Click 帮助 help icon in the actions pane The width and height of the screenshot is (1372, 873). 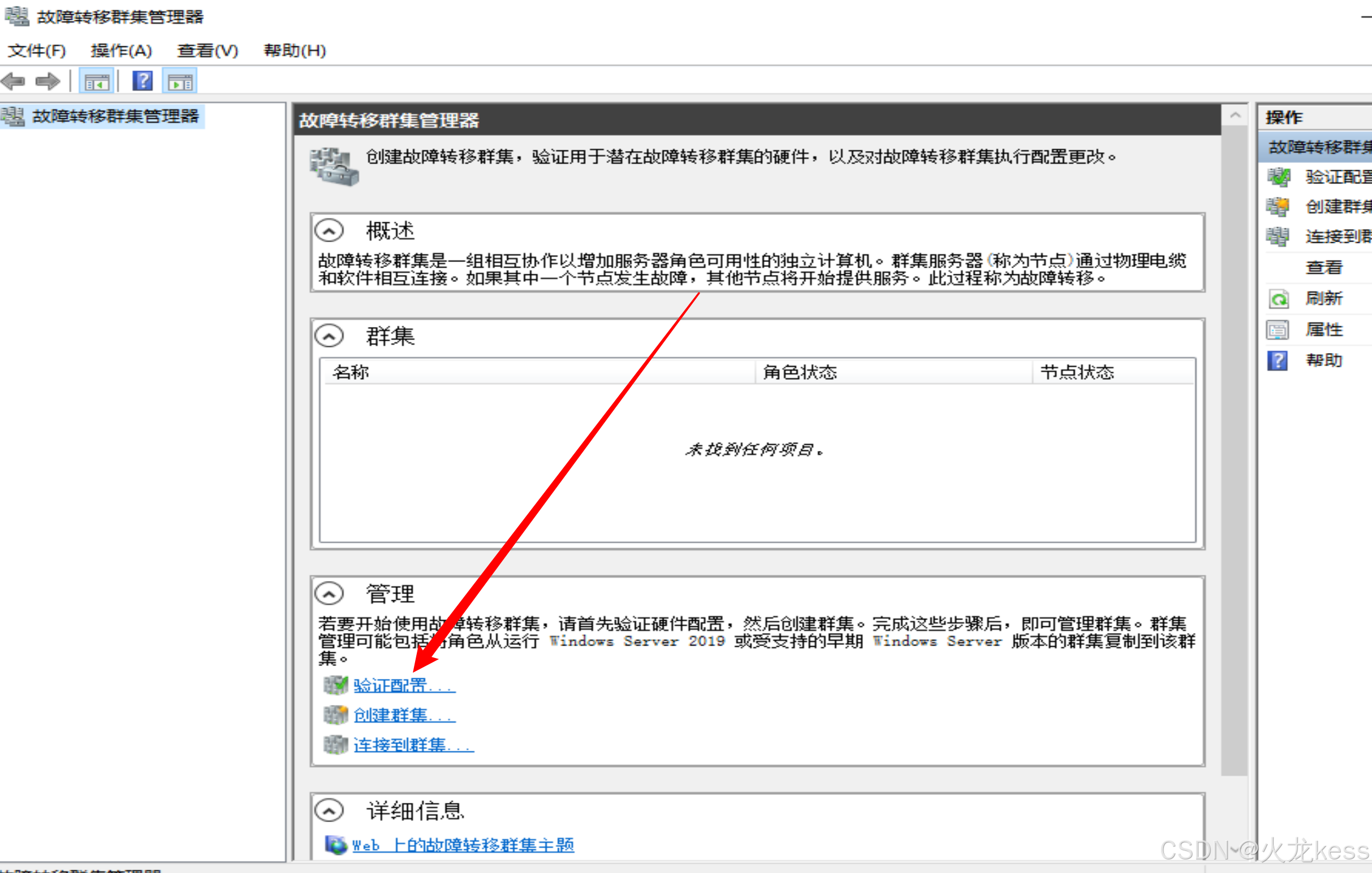coord(1278,361)
